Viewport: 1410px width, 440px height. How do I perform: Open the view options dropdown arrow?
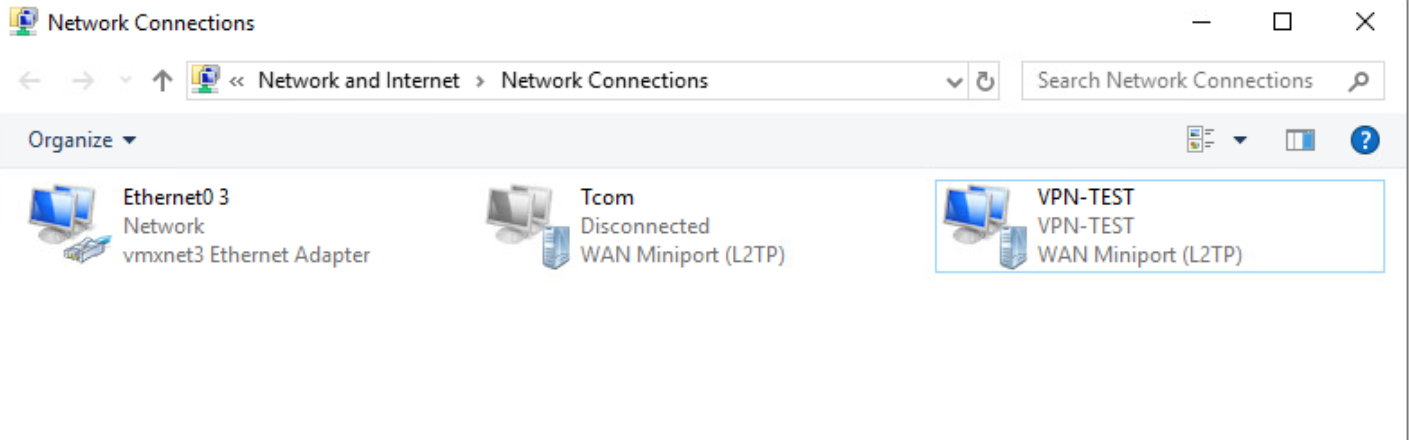pyautogui.click(x=1240, y=140)
